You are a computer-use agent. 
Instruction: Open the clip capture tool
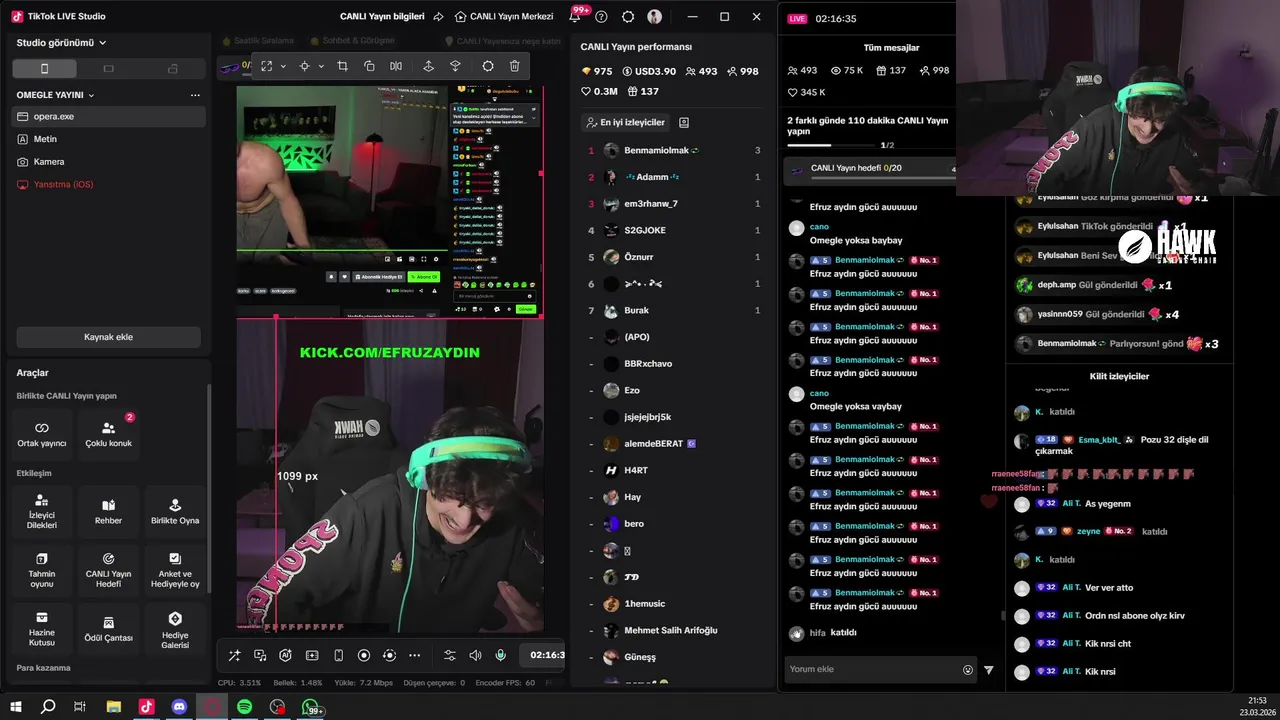click(x=312, y=655)
